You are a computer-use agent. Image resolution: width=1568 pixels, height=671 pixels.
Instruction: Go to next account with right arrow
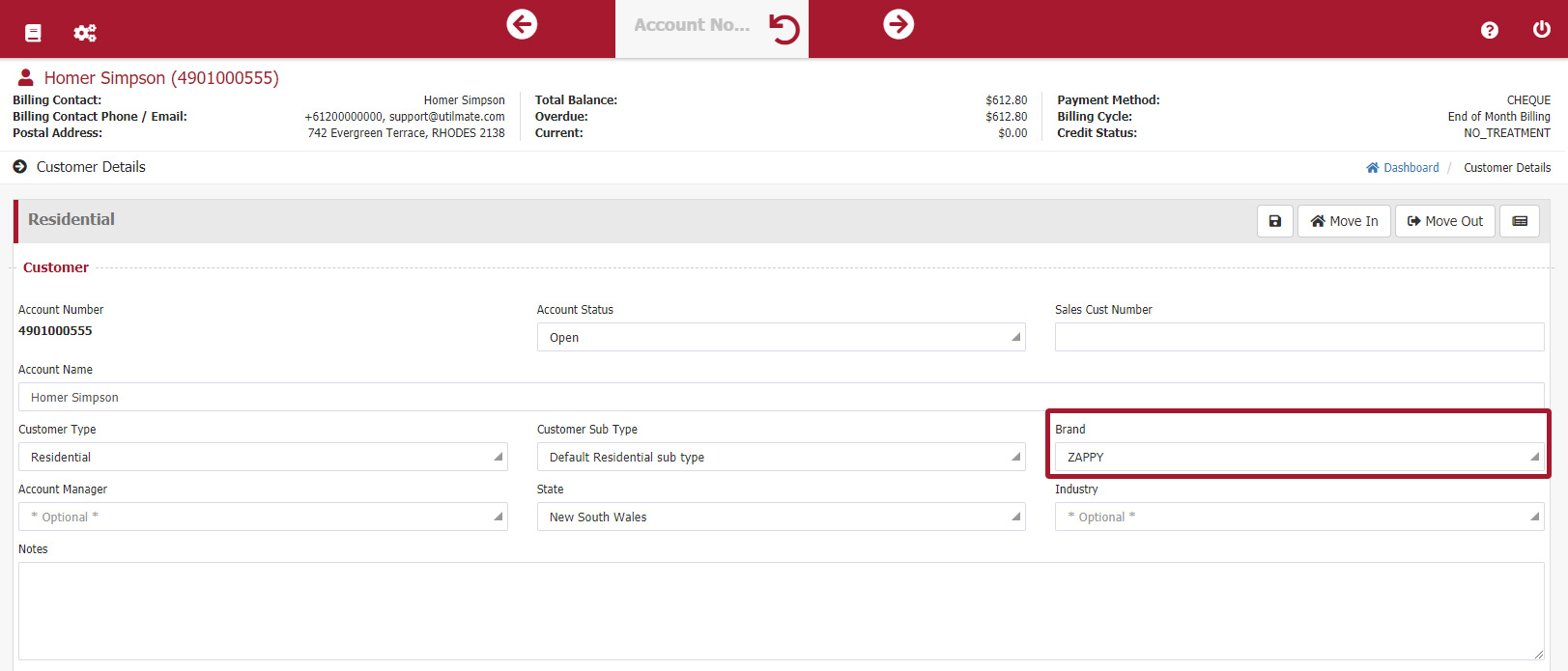(898, 24)
